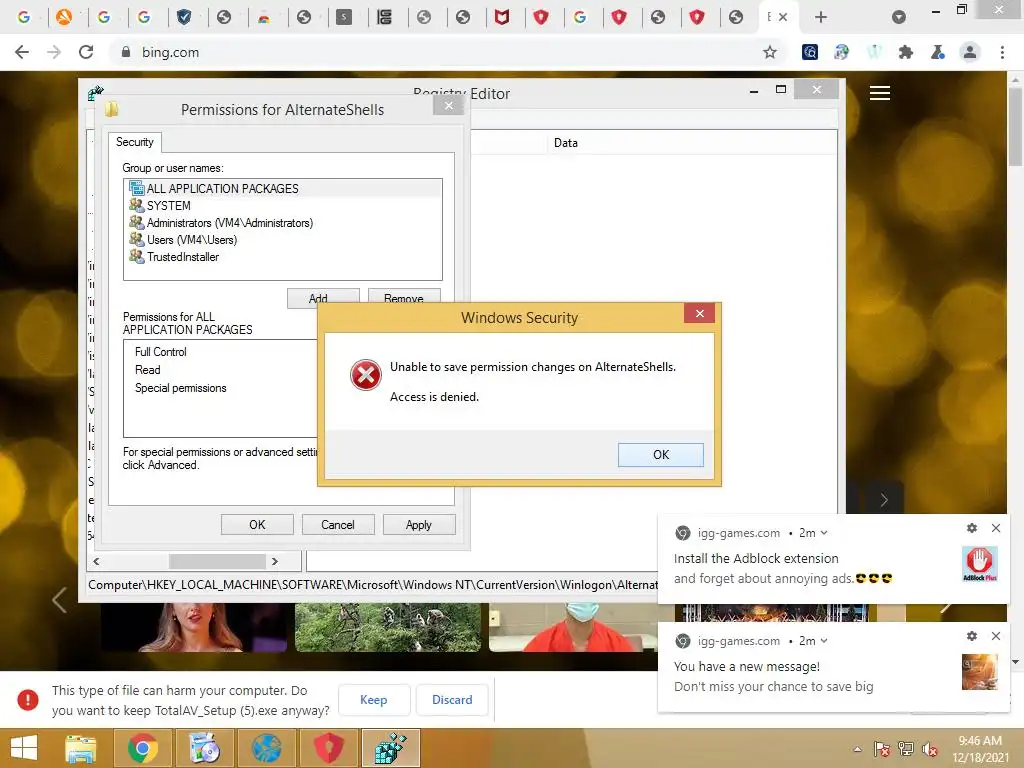Click the Registry Editor app icon
The width and height of the screenshot is (1024, 768).
tap(96, 93)
